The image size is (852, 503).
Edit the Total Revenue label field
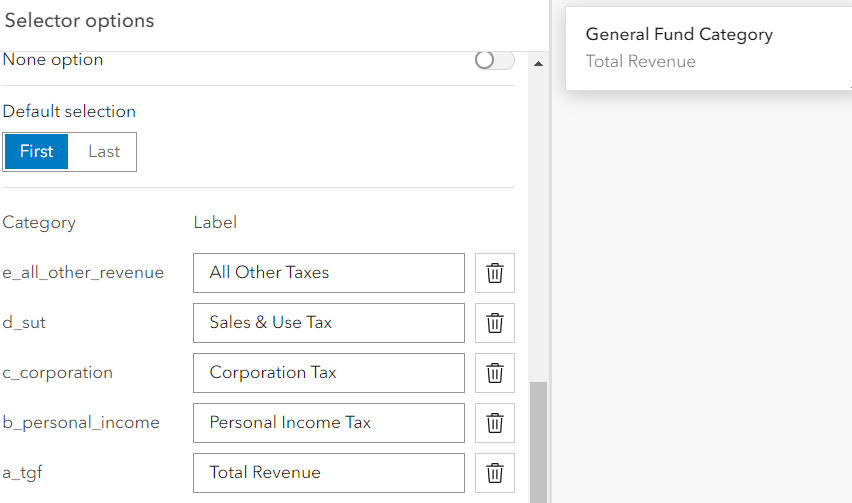coord(328,473)
